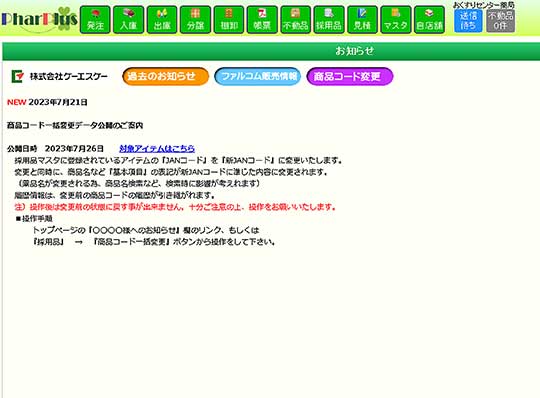
Task: Open the 出庫 stock dispatch icon
Action: pyautogui.click(x=162, y=20)
